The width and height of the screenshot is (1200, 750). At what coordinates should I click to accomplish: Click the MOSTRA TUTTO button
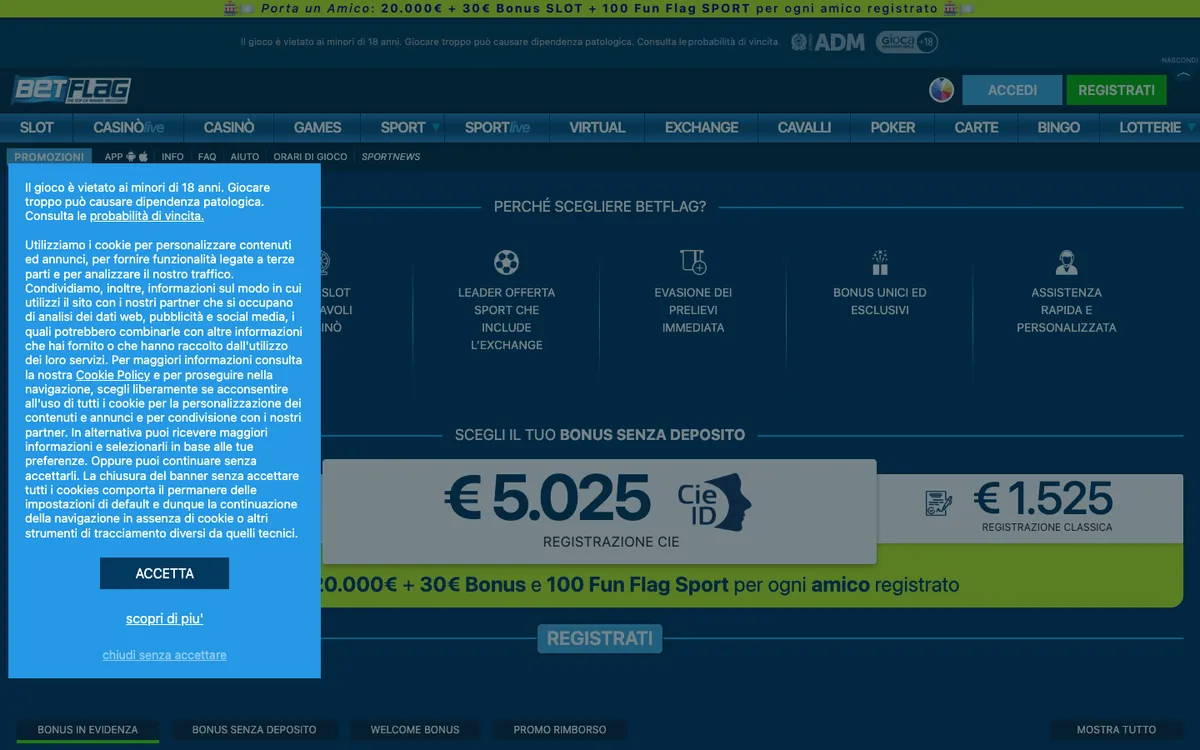1116,730
